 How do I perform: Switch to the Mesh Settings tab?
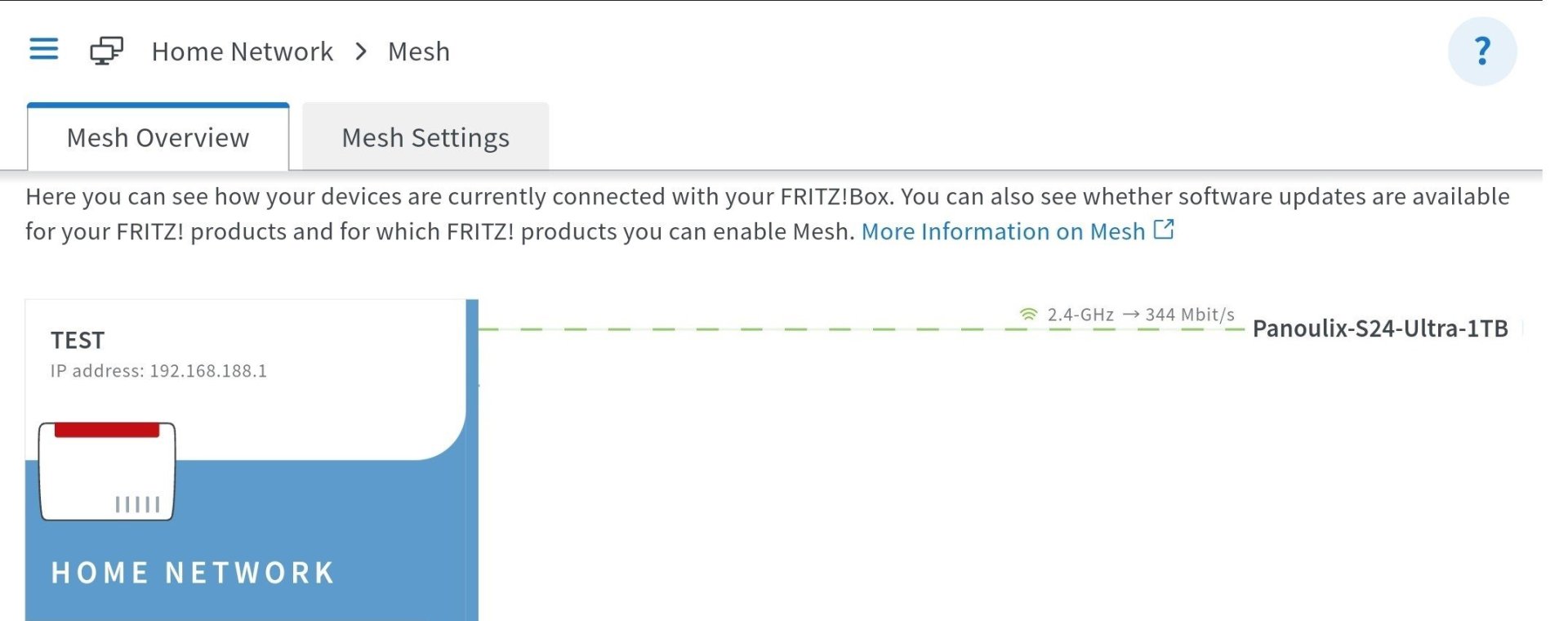425,138
